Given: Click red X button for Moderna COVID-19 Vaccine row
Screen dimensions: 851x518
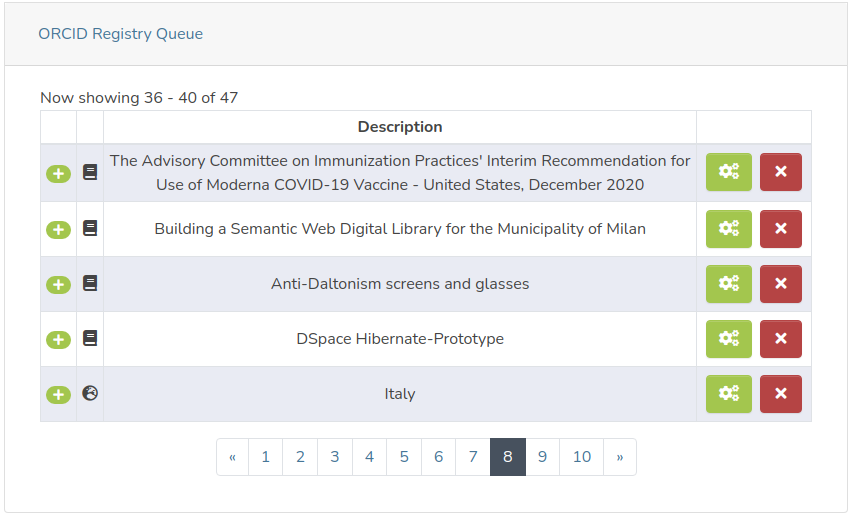Looking at the screenshot, I should [780, 172].
